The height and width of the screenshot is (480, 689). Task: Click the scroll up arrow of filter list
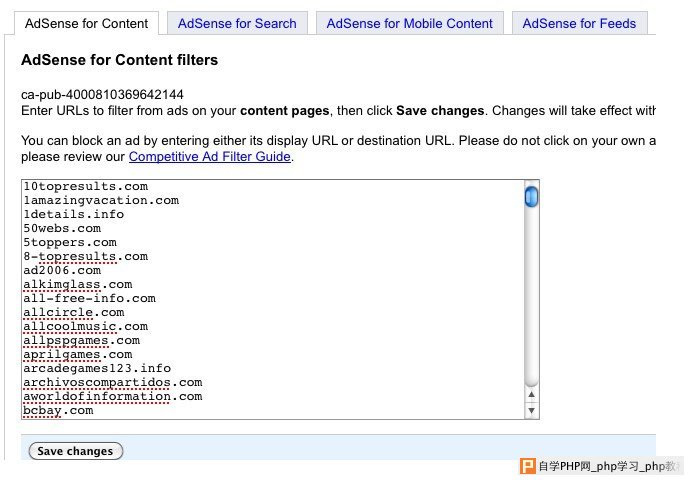click(532, 395)
